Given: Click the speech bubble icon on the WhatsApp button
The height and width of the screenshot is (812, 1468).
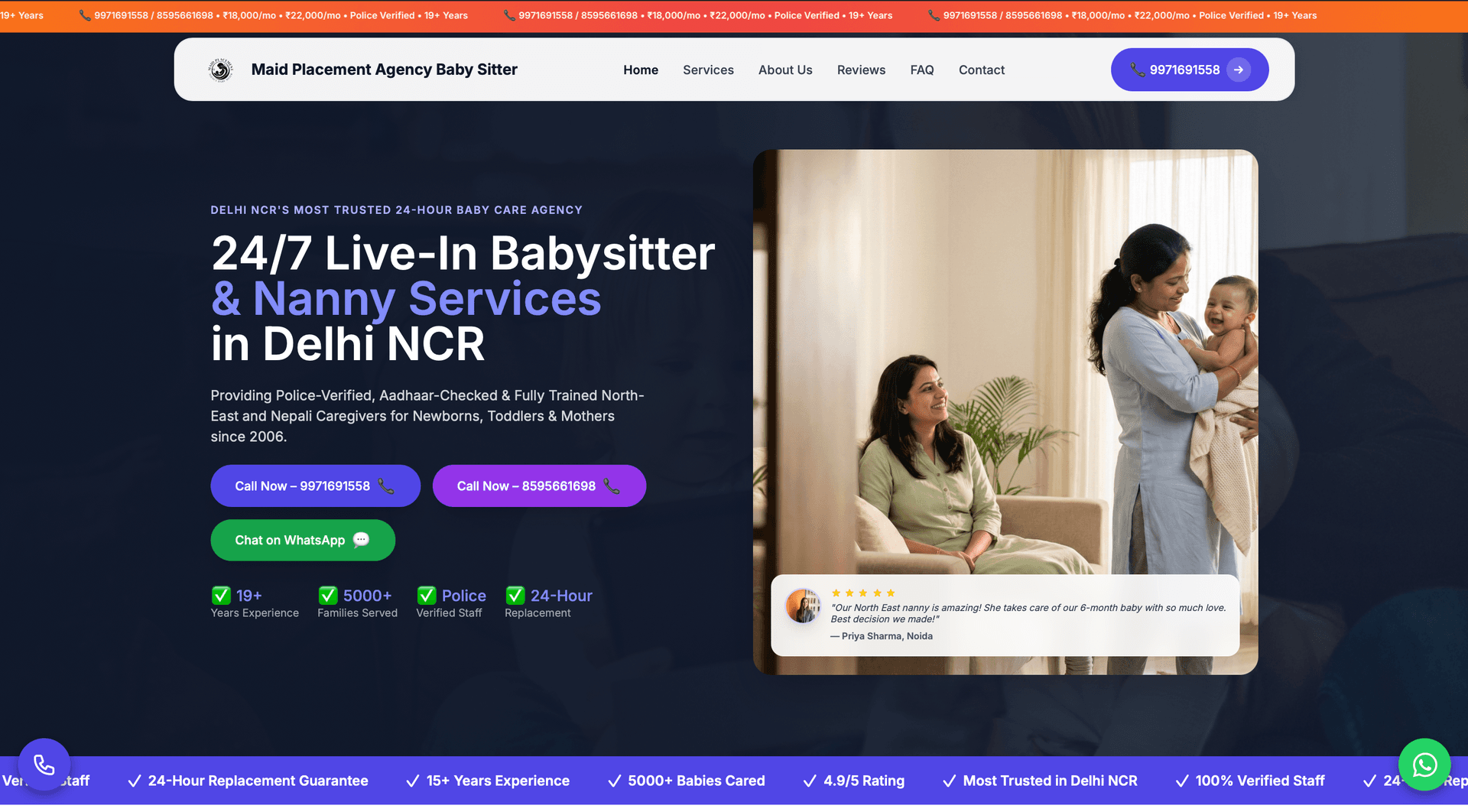Looking at the screenshot, I should 360,540.
